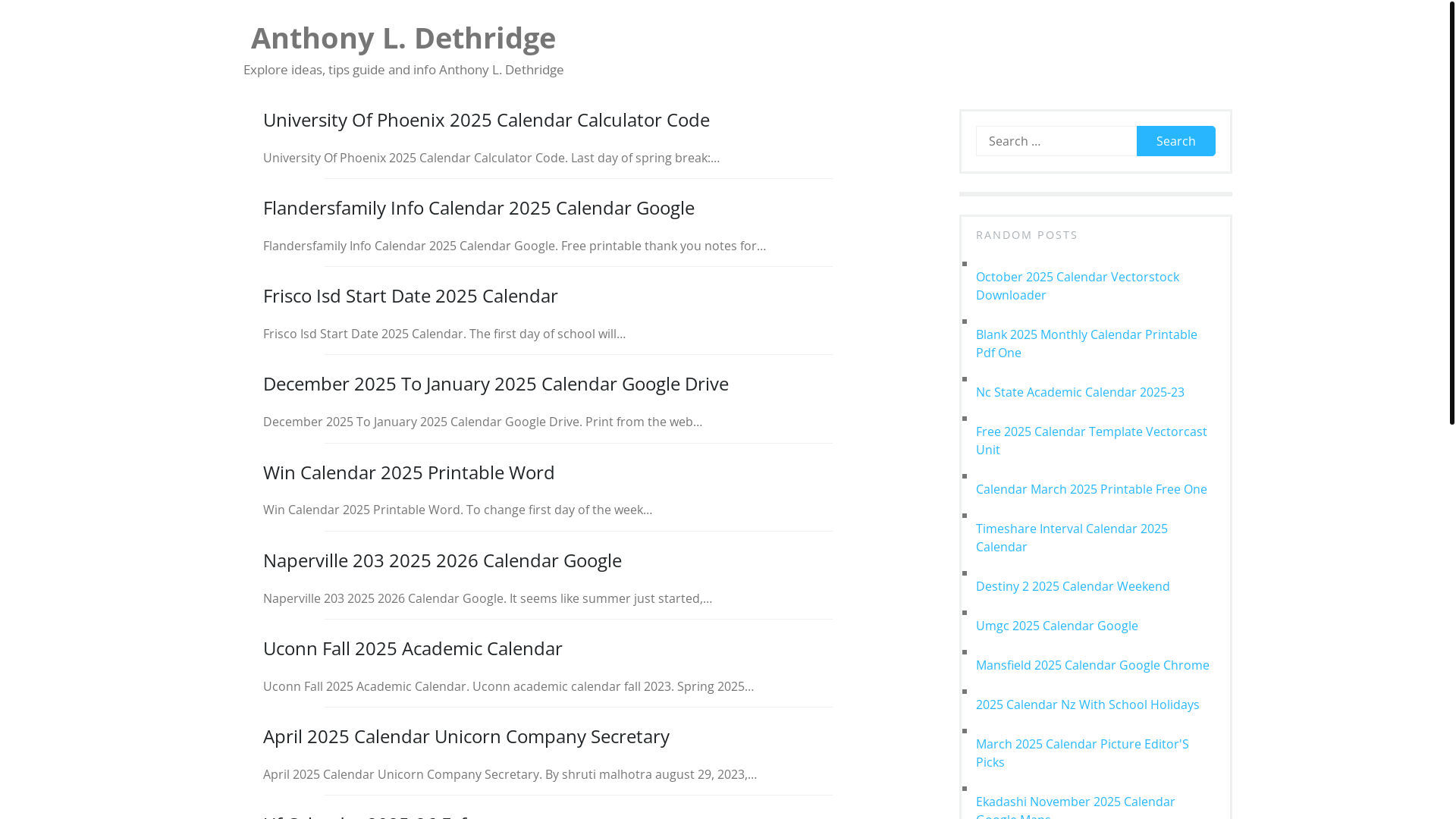Click excerpt 'The first day of school will...'
Screen dimensions: 1456x819
(547, 334)
